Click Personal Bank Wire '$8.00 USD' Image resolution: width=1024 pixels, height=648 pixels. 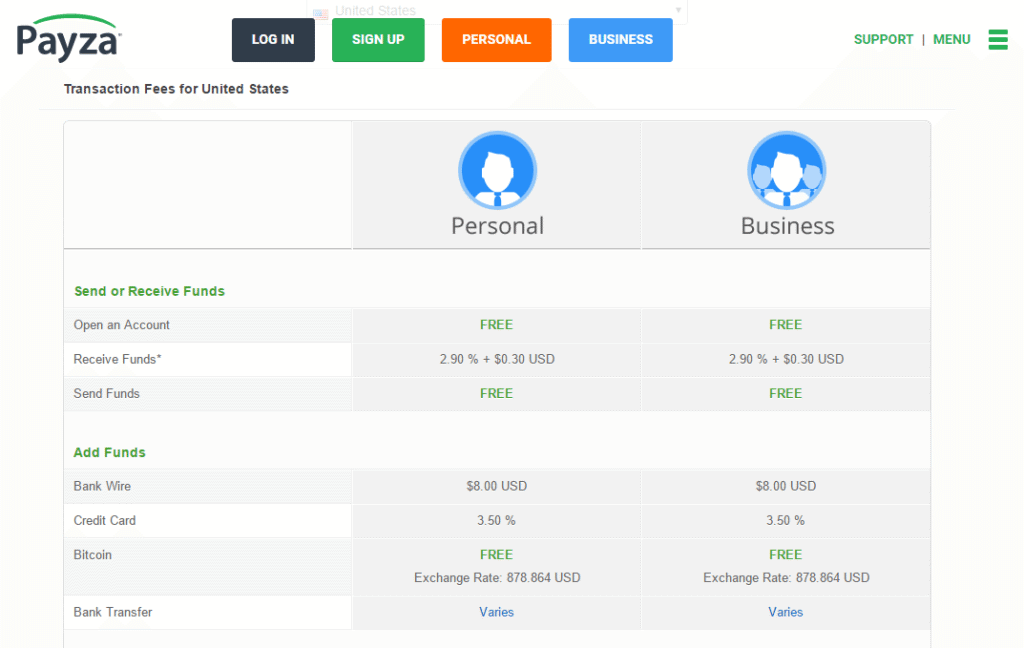496,486
